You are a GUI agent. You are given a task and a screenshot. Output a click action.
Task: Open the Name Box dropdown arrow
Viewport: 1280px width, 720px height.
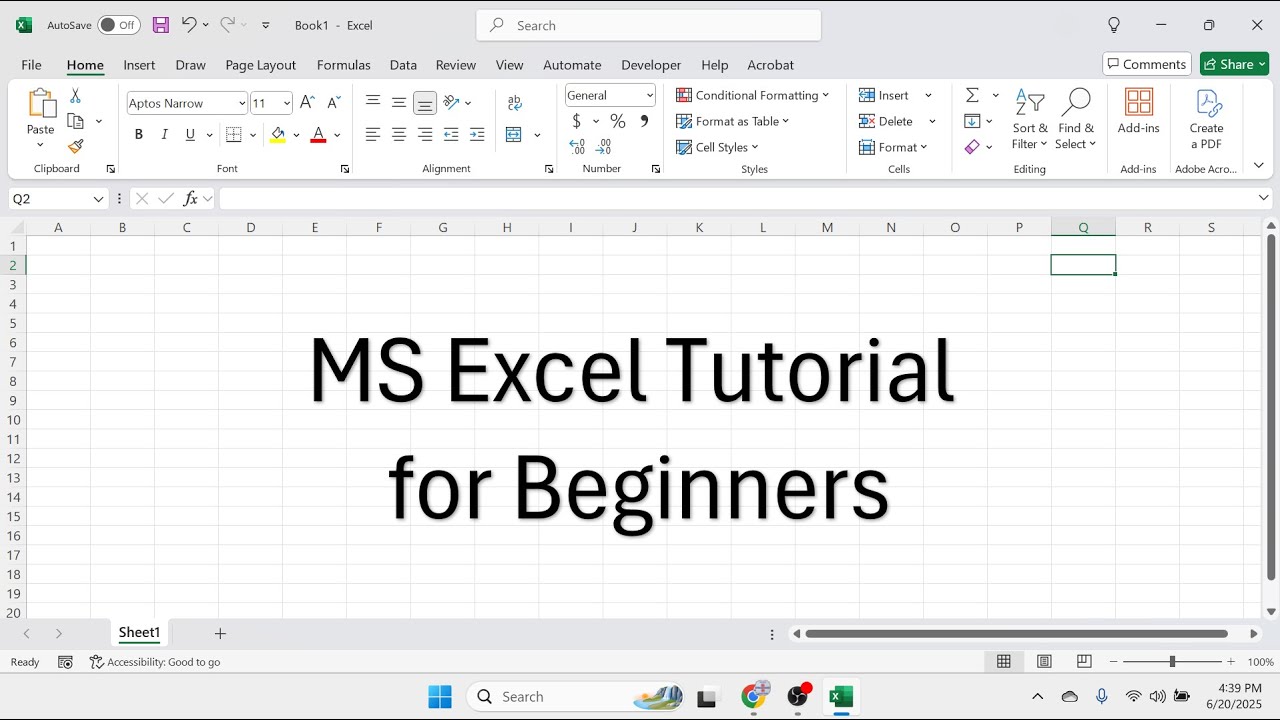(98, 199)
